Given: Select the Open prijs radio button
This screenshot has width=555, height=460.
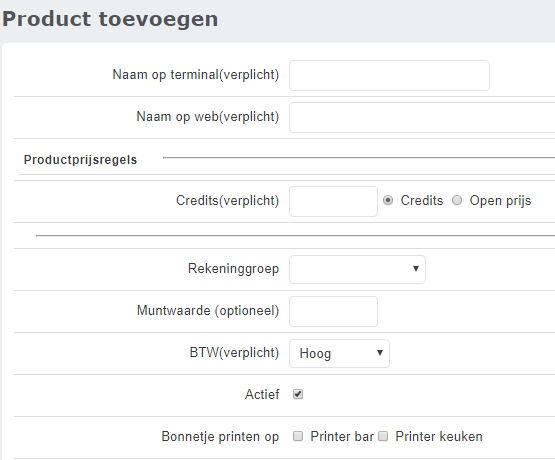Looking at the screenshot, I should (x=457, y=200).
